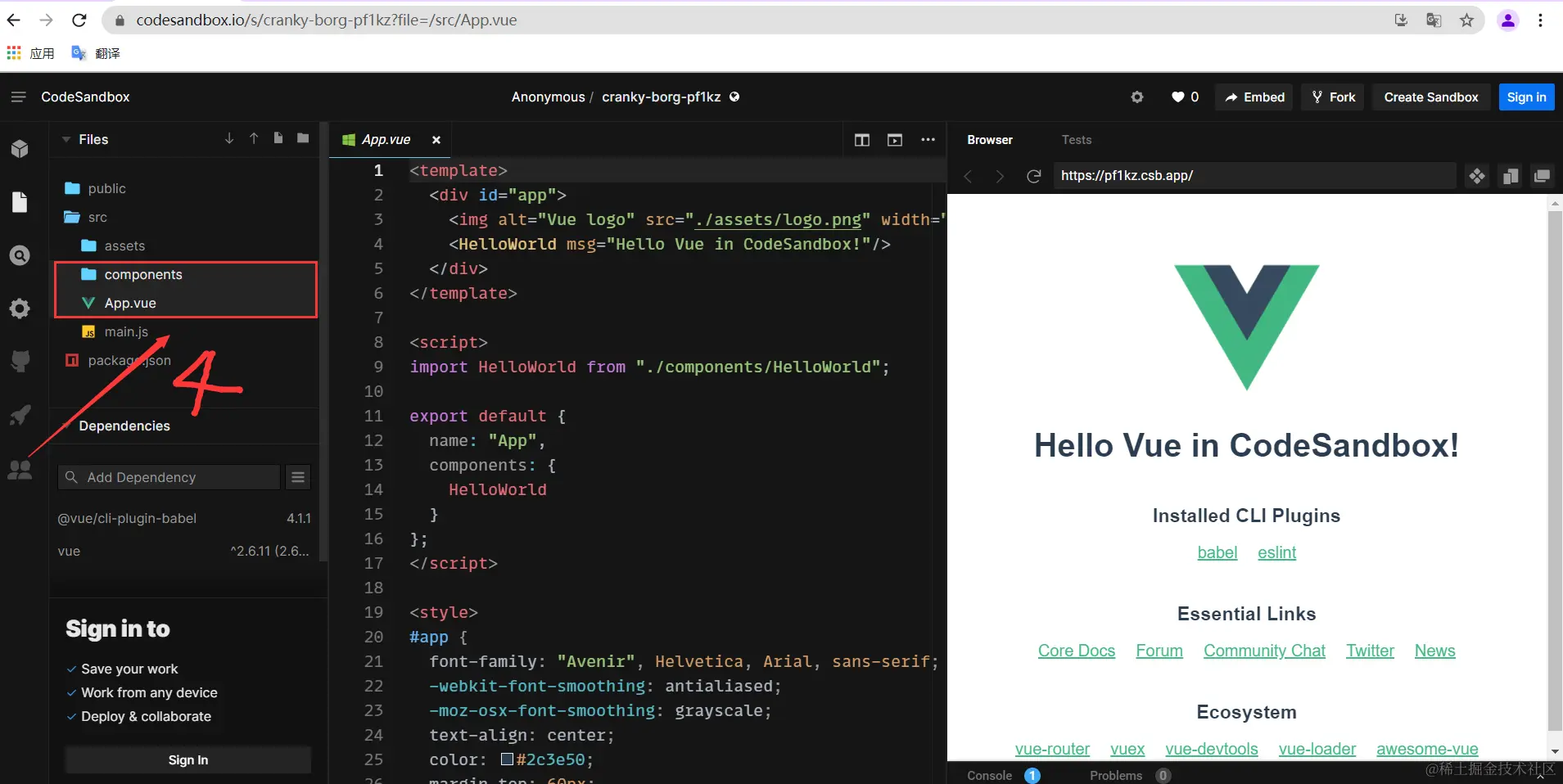Select the App.vue editor tab

click(386, 140)
